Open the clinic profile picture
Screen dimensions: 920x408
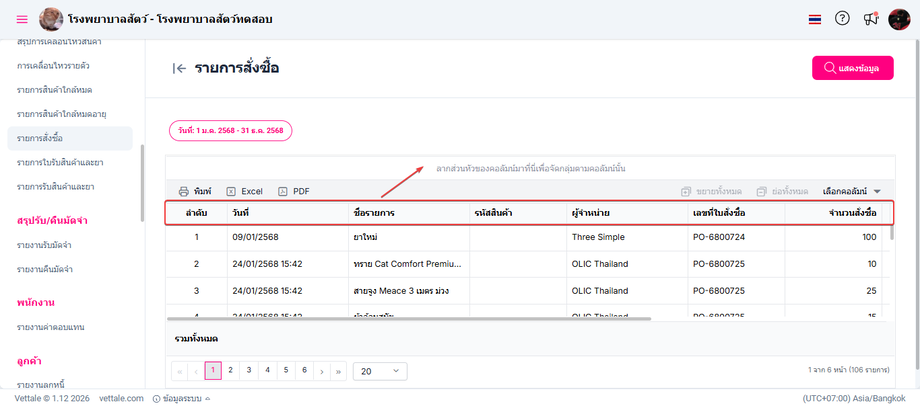51,19
